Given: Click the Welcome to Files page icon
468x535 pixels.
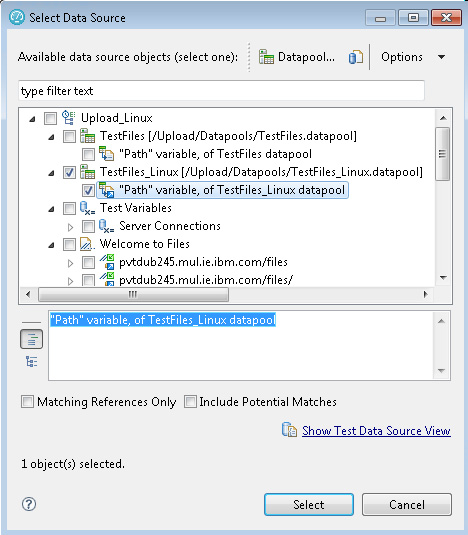Looking at the screenshot, I should 87,244.
